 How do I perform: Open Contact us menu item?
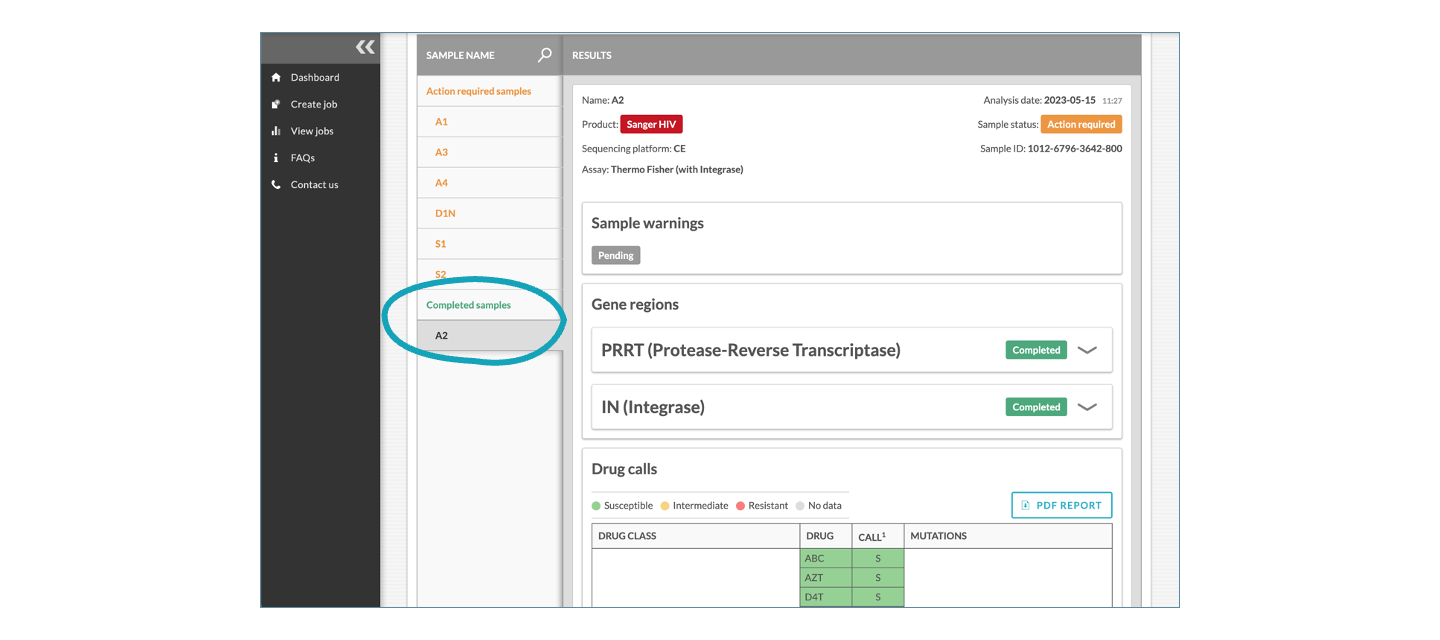click(315, 185)
